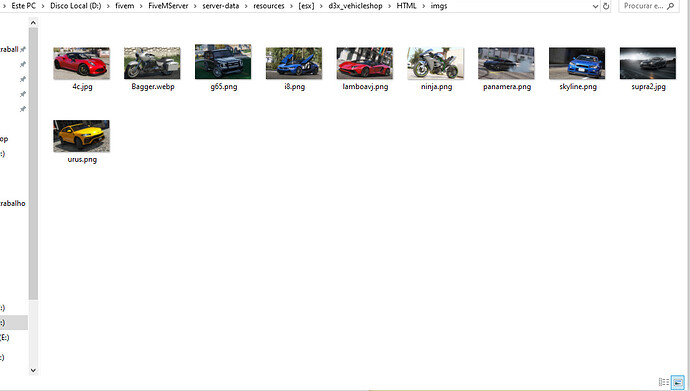Select the panamera.png thumbnail

(x=506, y=63)
